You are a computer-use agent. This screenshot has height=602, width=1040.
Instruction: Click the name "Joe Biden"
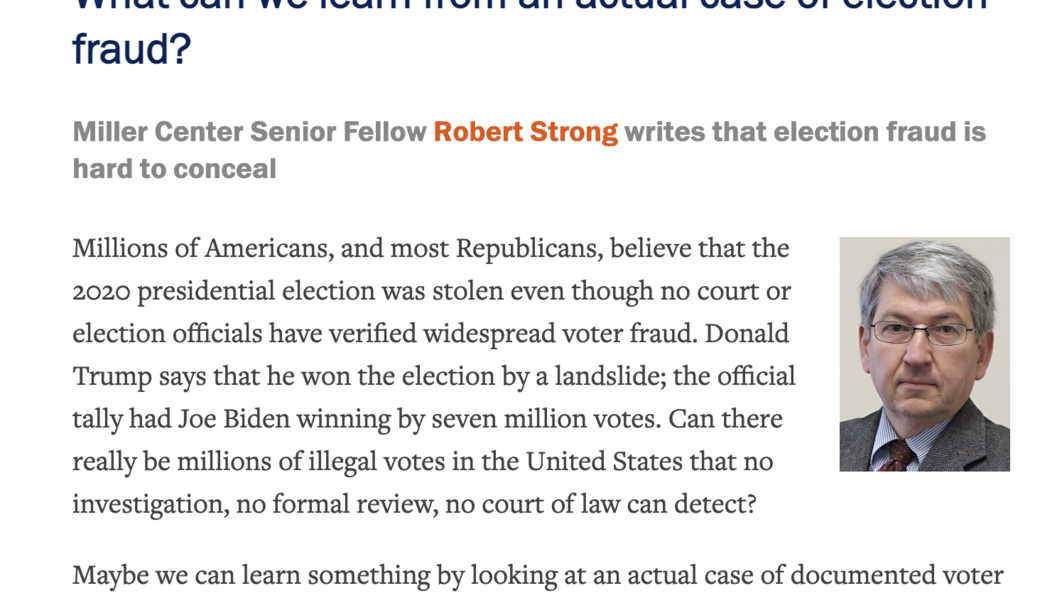click(x=234, y=420)
